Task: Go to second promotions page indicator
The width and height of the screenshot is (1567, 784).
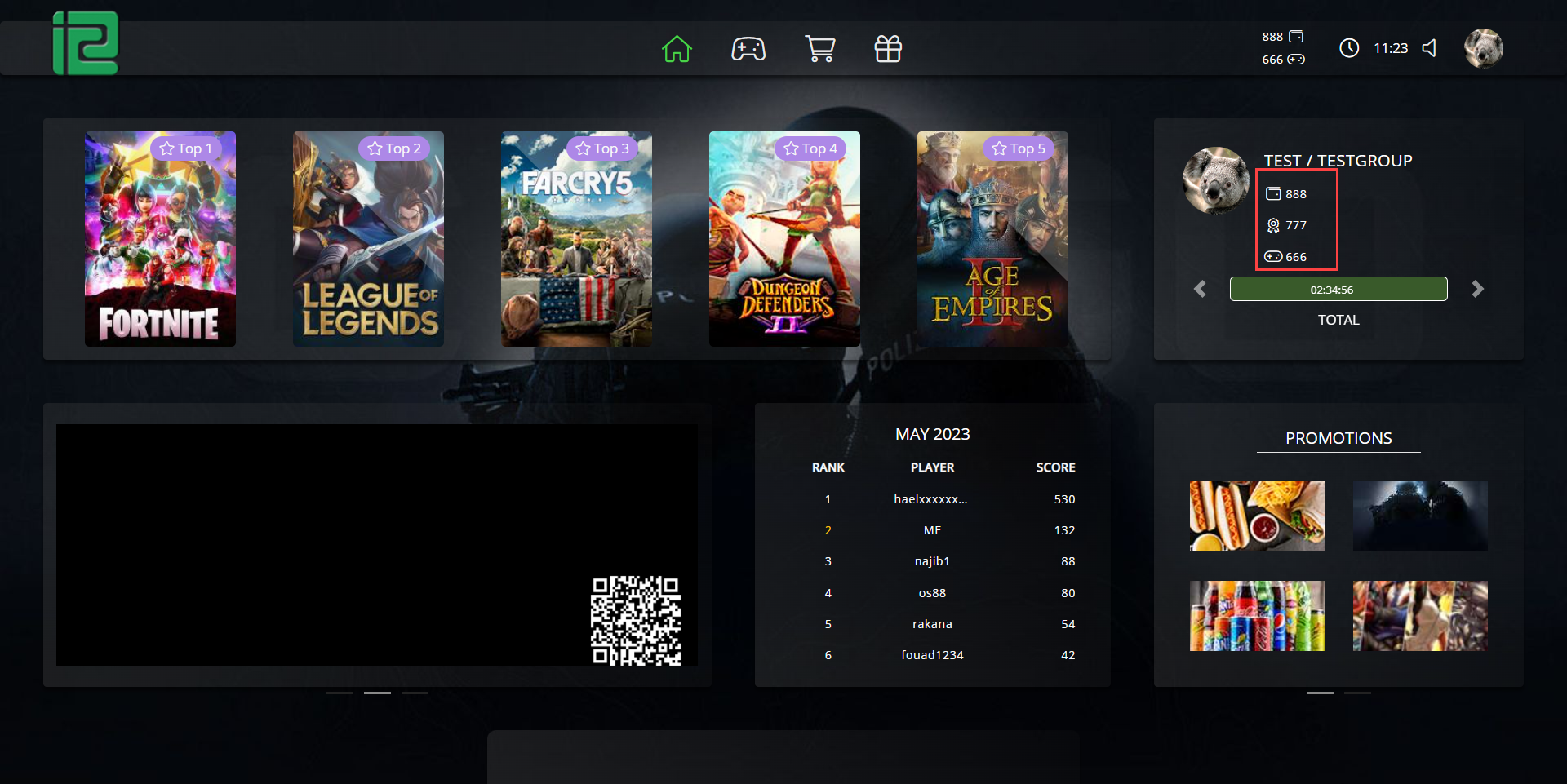Action: tap(1357, 693)
